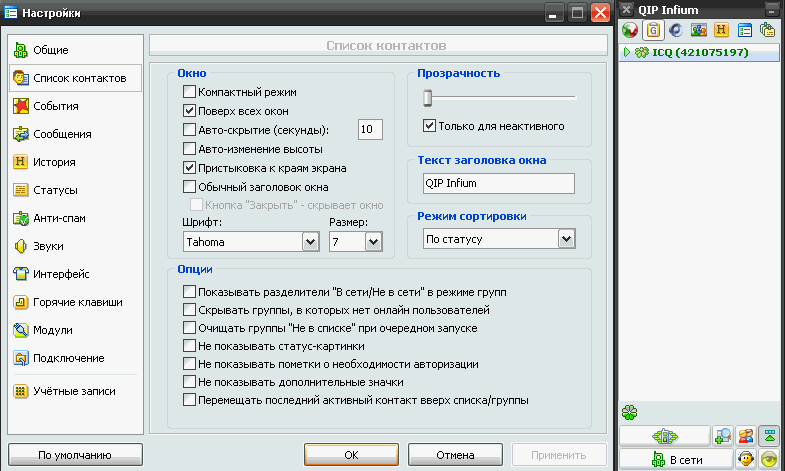Minimize the QIP Infium contact list window
Screen dimensions: 785x471
[x=772, y=10]
